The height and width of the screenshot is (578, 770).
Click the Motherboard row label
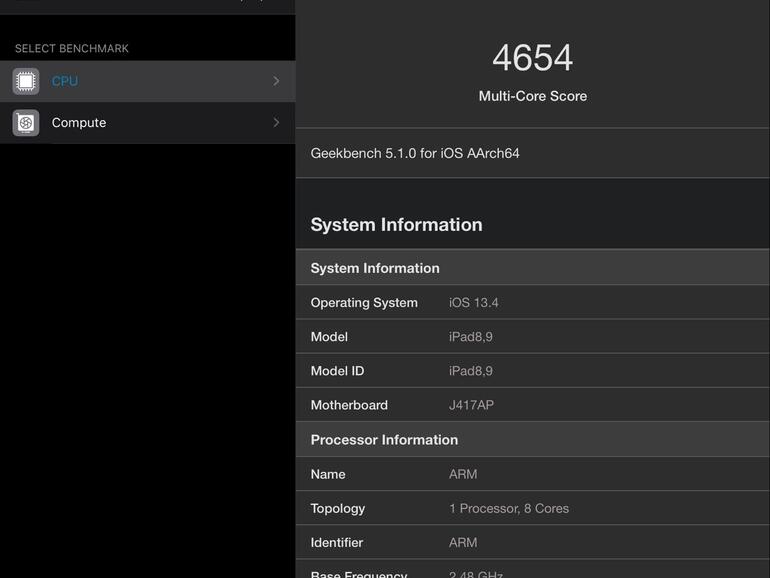coord(349,405)
